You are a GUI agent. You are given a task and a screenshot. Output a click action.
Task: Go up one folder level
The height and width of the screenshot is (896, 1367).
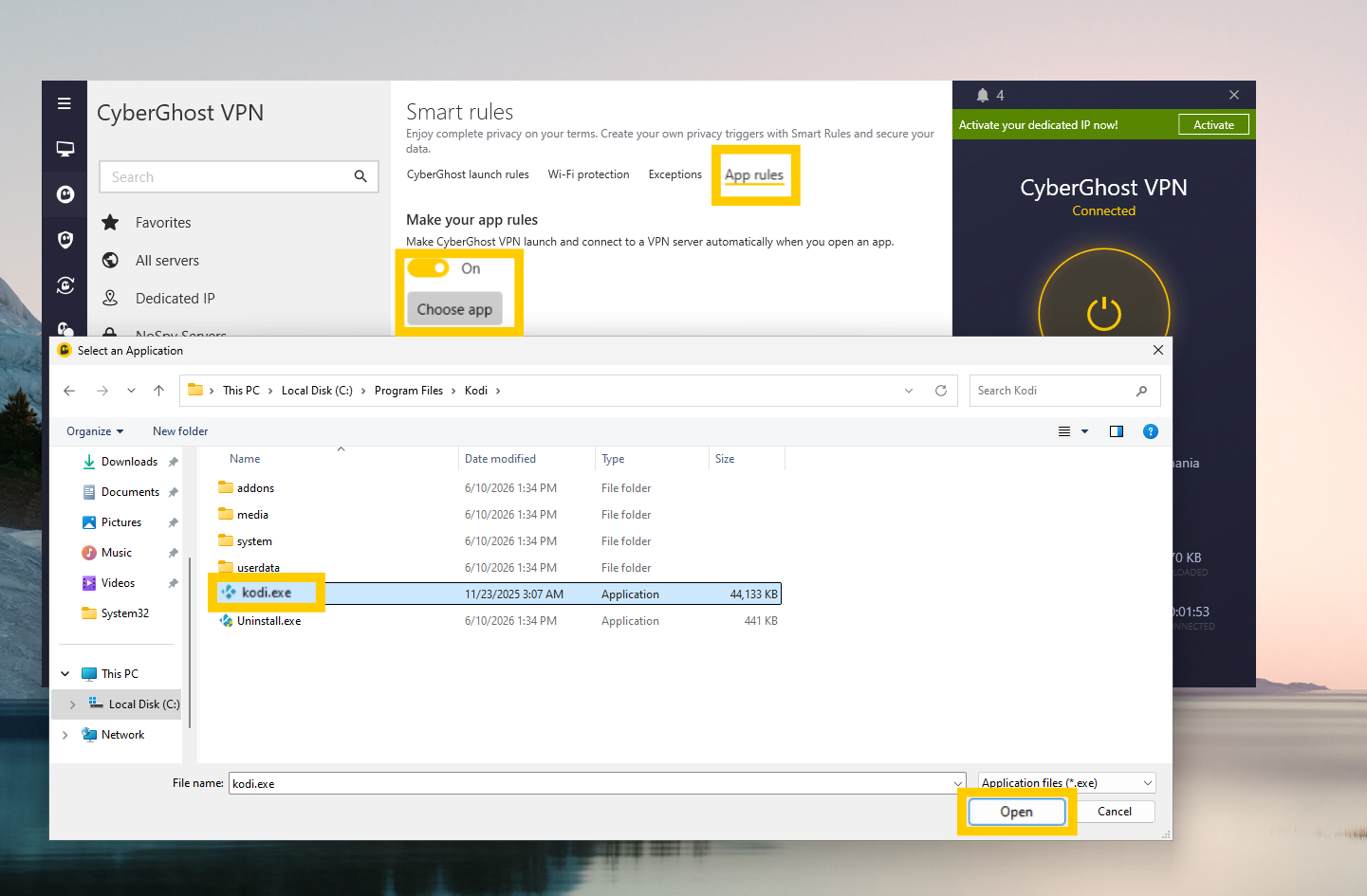coord(159,391)
